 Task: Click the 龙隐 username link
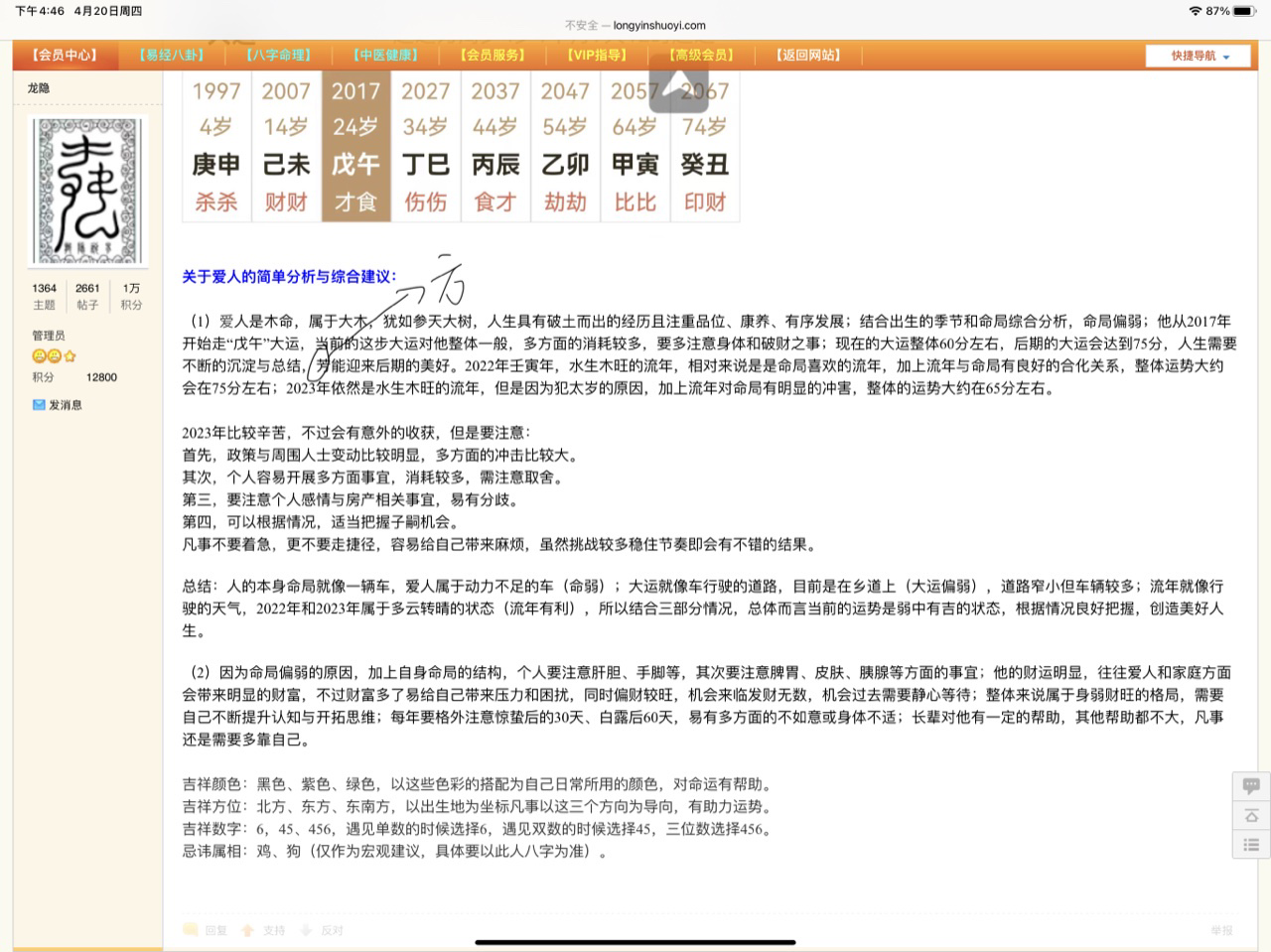[39, 88]
